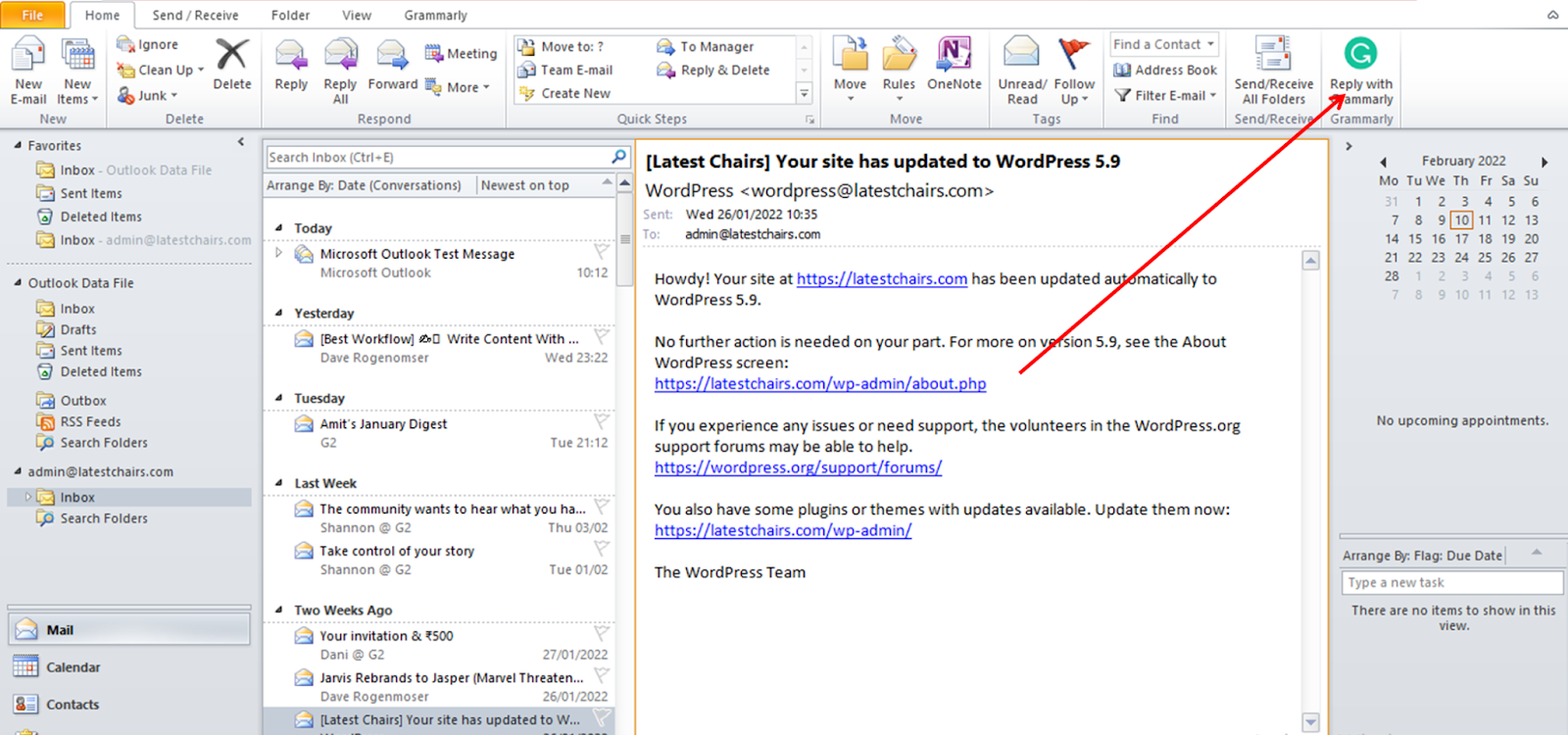Send/Receive All Folders
The height and width of the screenshot is (735, 1568).
[x=1273, y=70]
